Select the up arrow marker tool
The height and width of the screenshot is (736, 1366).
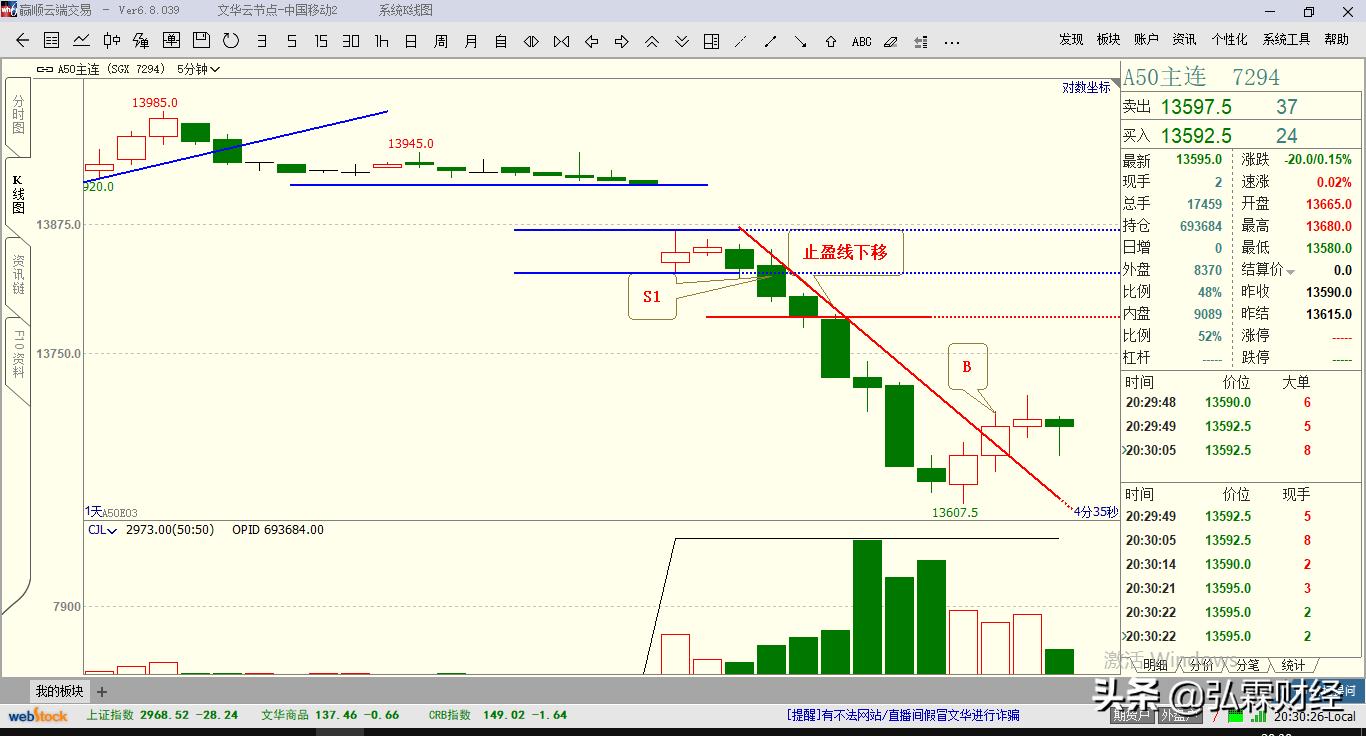coord(831,41)
